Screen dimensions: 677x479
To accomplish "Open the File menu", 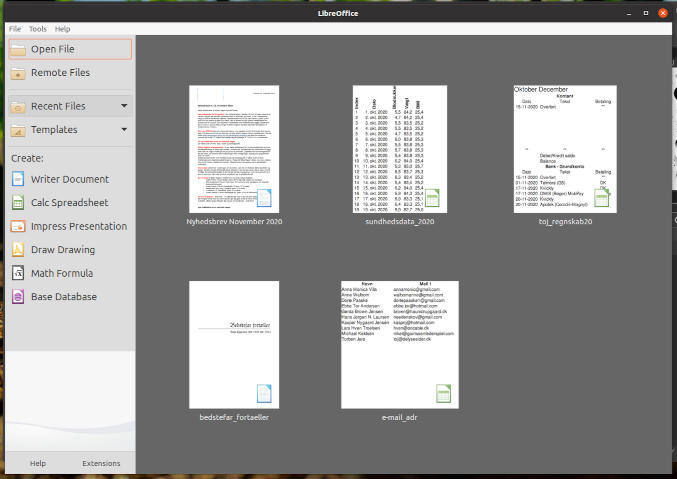I will tap(15, 29).
